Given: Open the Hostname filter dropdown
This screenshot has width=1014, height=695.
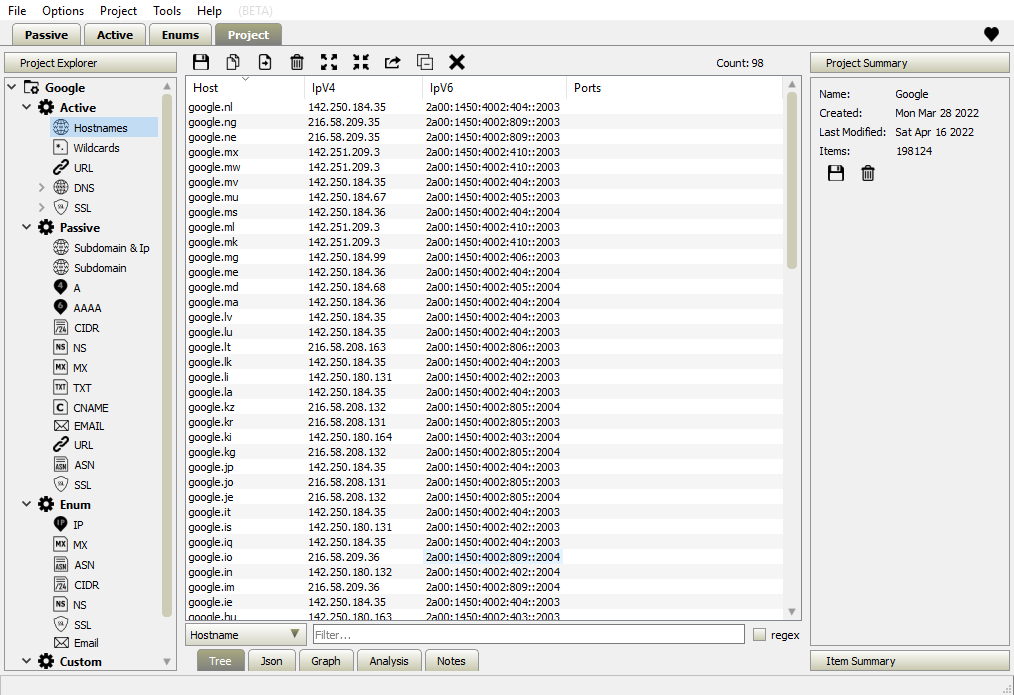Looking at the screenshot, I should (245, 634).
